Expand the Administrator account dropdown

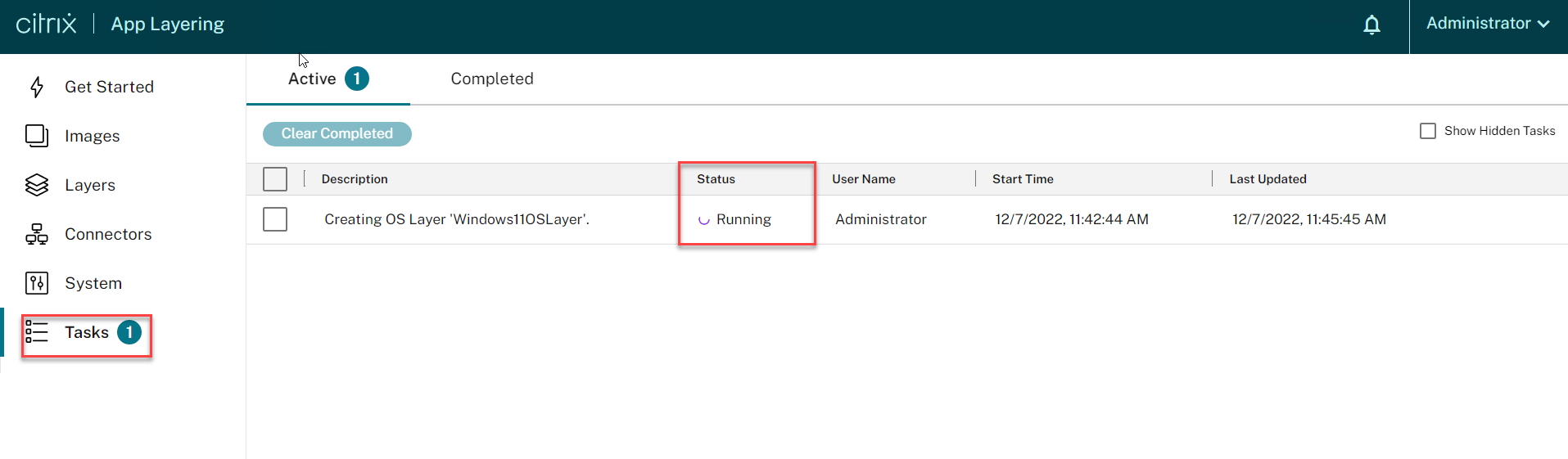(1488, 24)
